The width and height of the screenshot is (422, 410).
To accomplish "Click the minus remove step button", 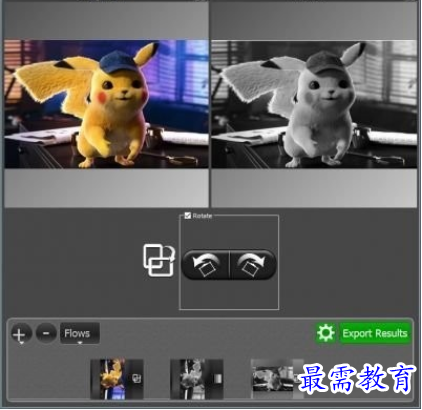I will pos(46,333).
